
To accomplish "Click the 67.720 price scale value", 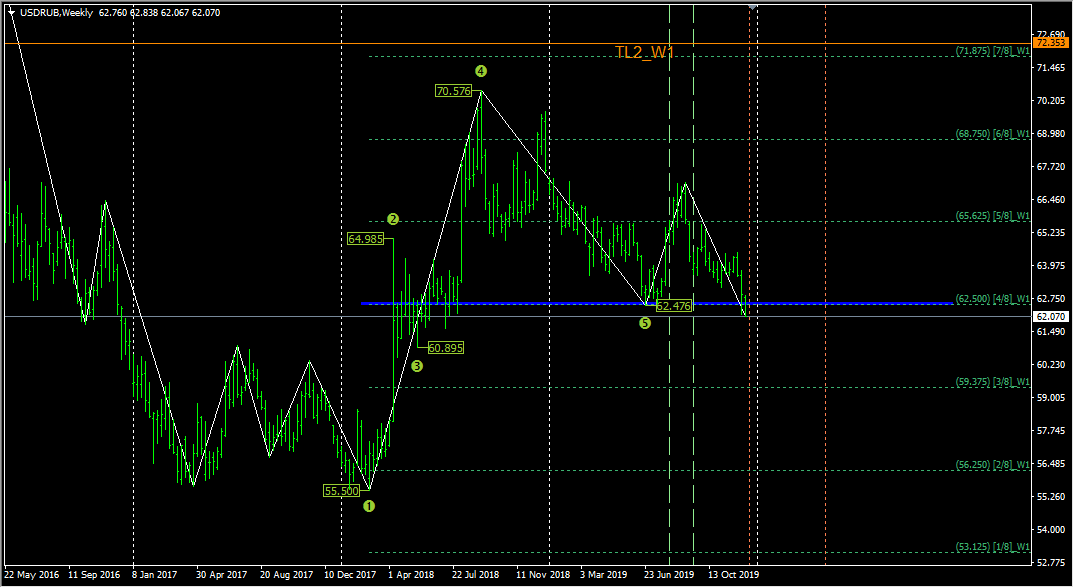I will (x=1051, y=167).
